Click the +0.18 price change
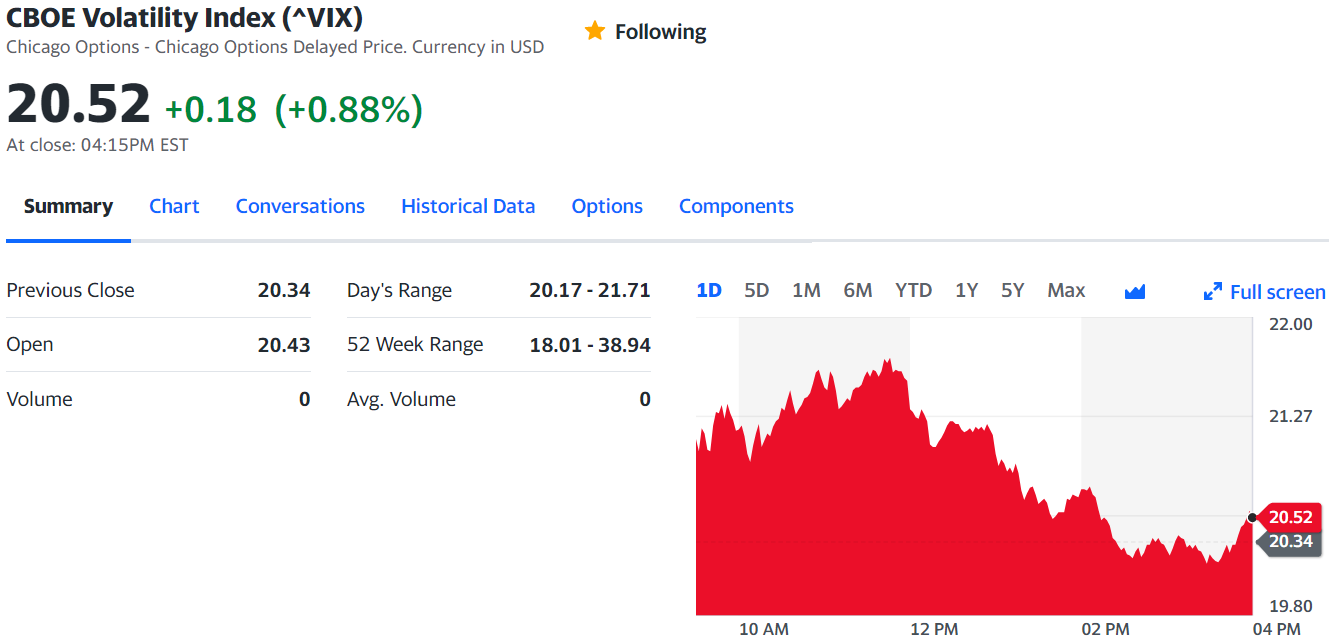The height and width of the screenshot is (640, 1329). click(x=211, y=109)
